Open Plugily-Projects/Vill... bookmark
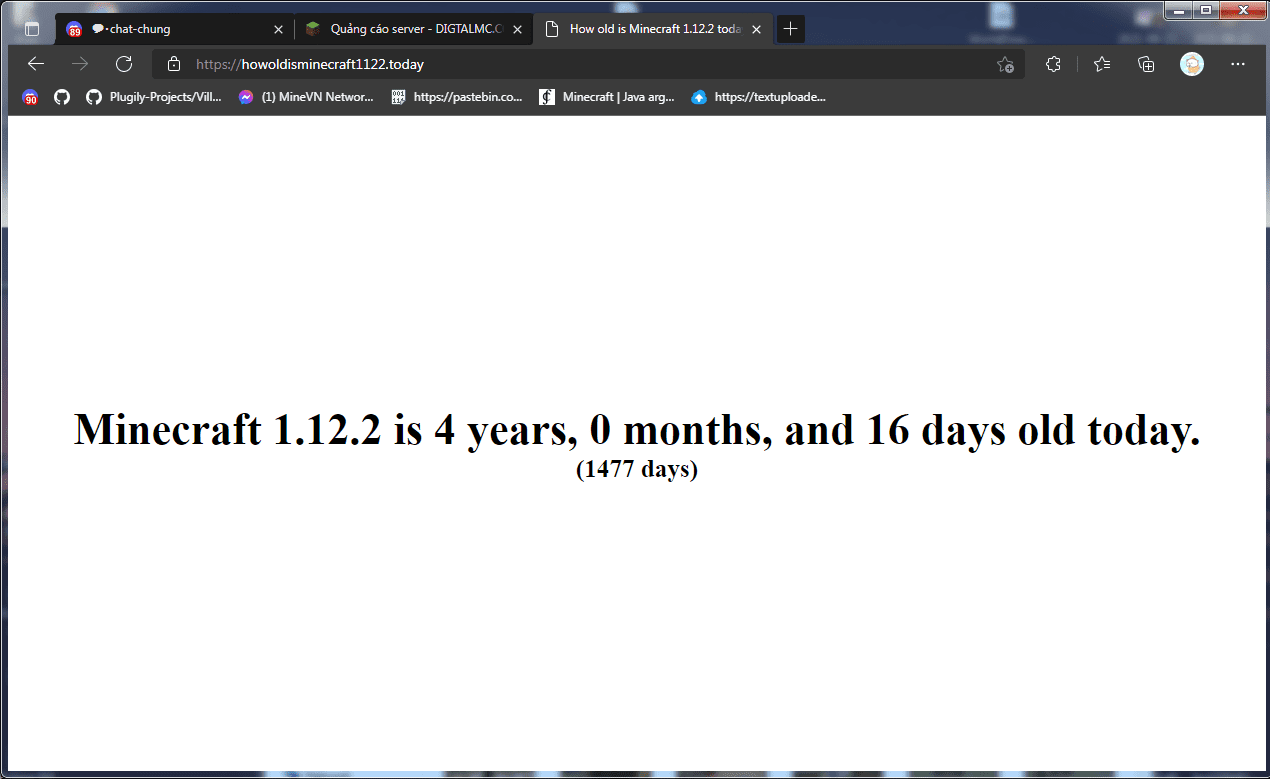 click(x=153, y=97)
